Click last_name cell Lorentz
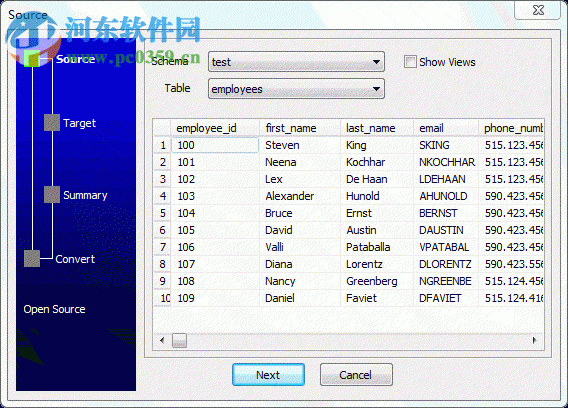This screenshot has width=568, height=408. click(377, 264)
